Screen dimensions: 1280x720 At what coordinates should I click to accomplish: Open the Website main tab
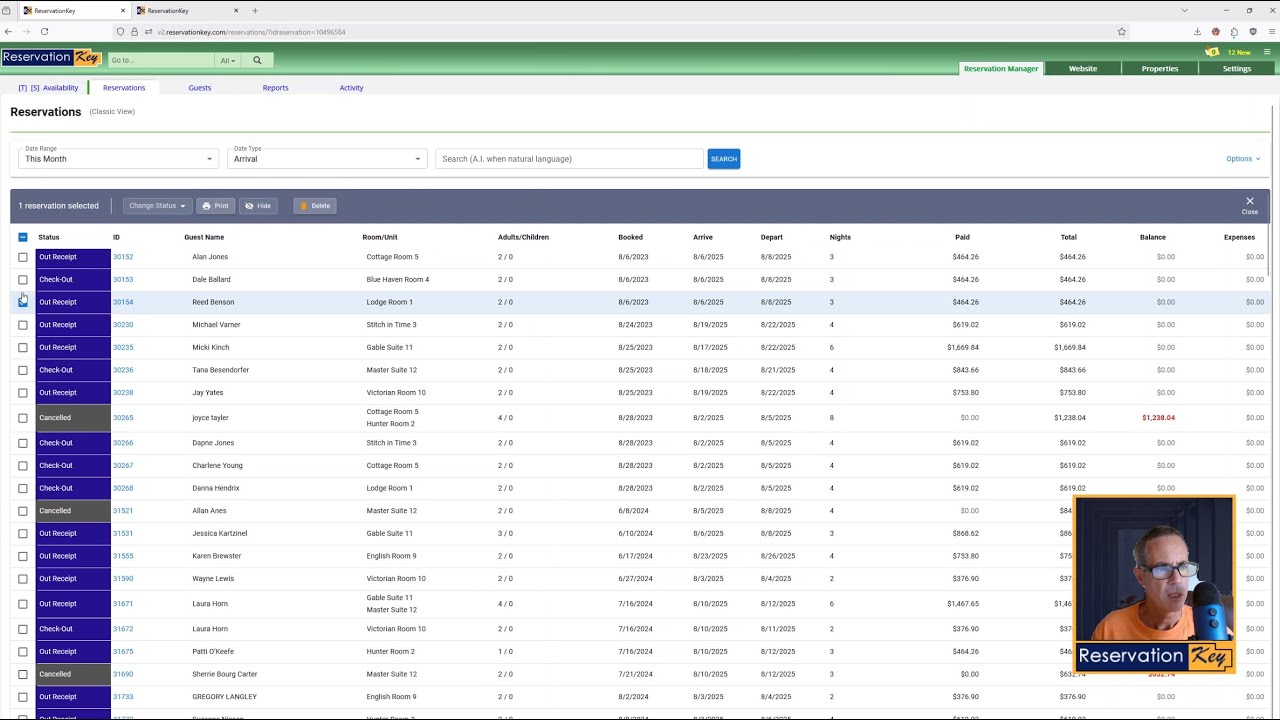coord(1083,68)
